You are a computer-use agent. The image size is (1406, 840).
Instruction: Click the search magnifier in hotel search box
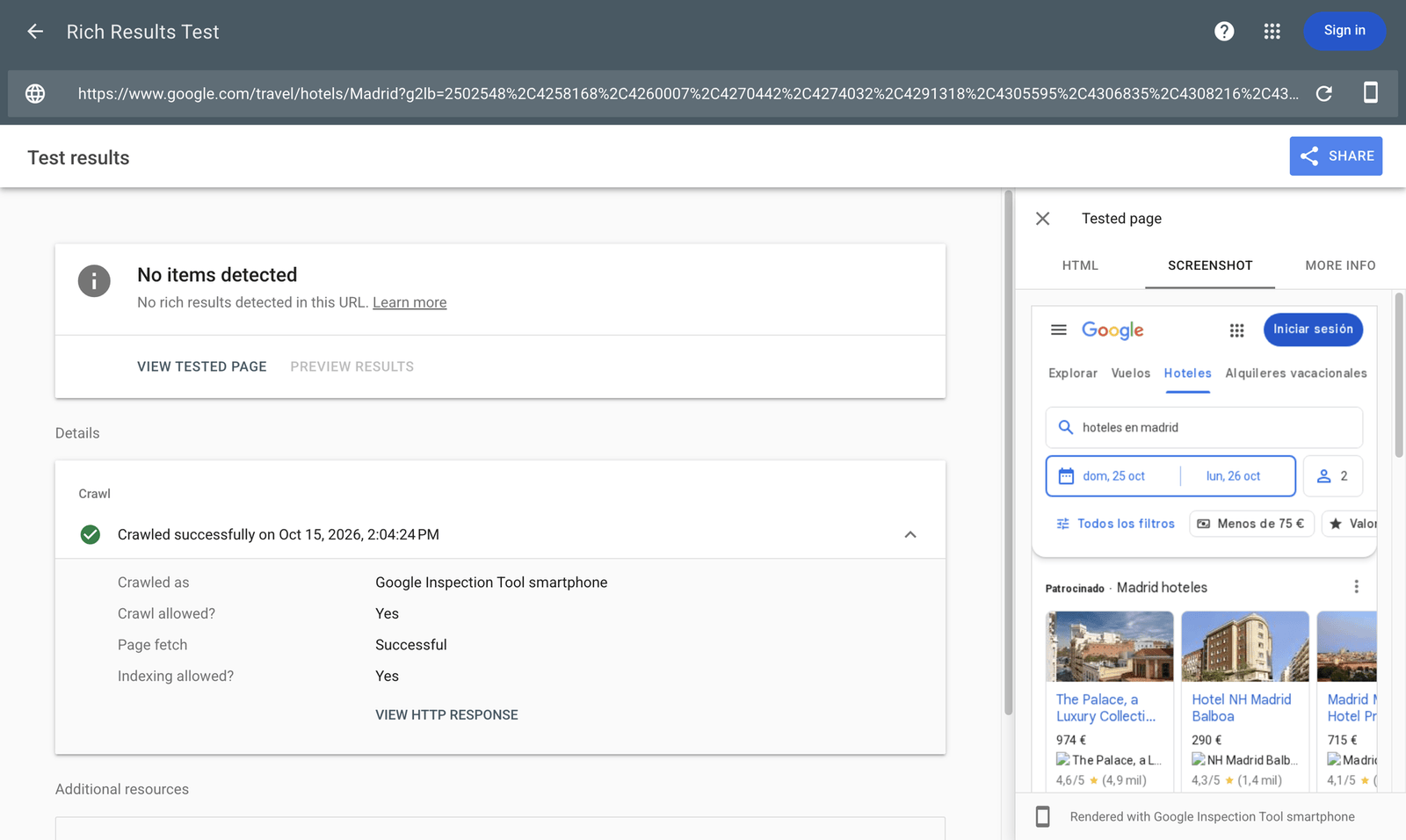point(1066,427)
